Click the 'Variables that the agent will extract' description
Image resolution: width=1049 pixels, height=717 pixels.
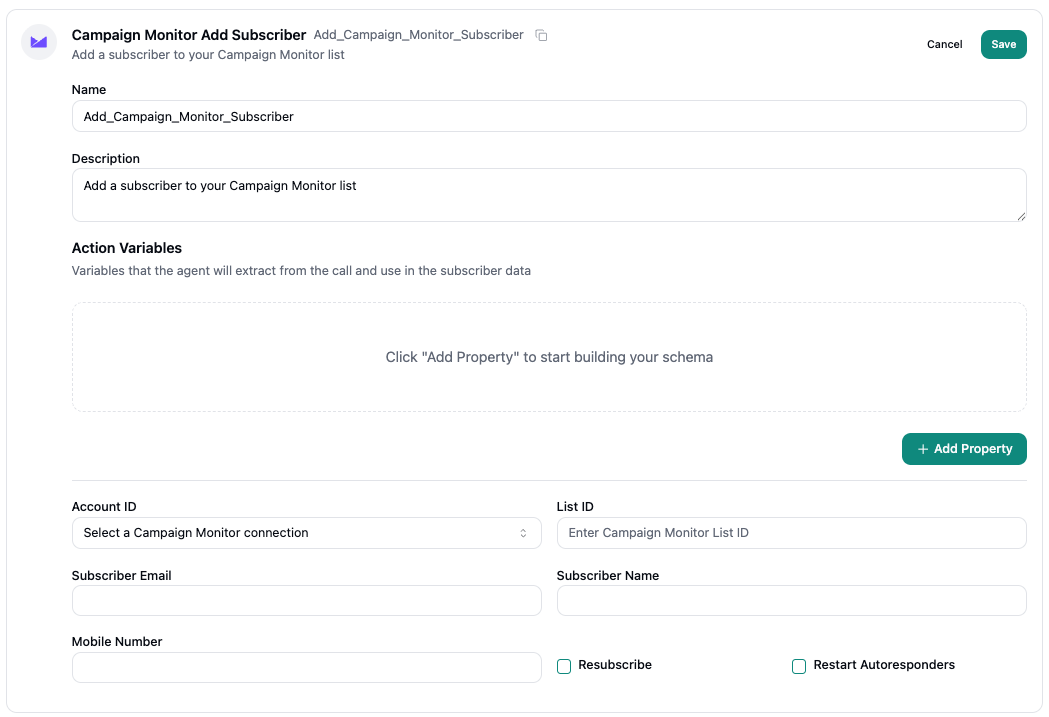tap(301, 271)
